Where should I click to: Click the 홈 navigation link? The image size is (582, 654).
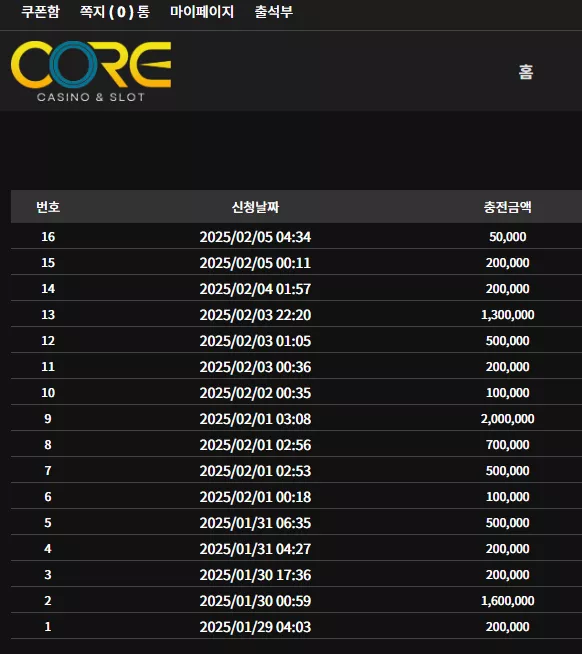click(526, 72)
